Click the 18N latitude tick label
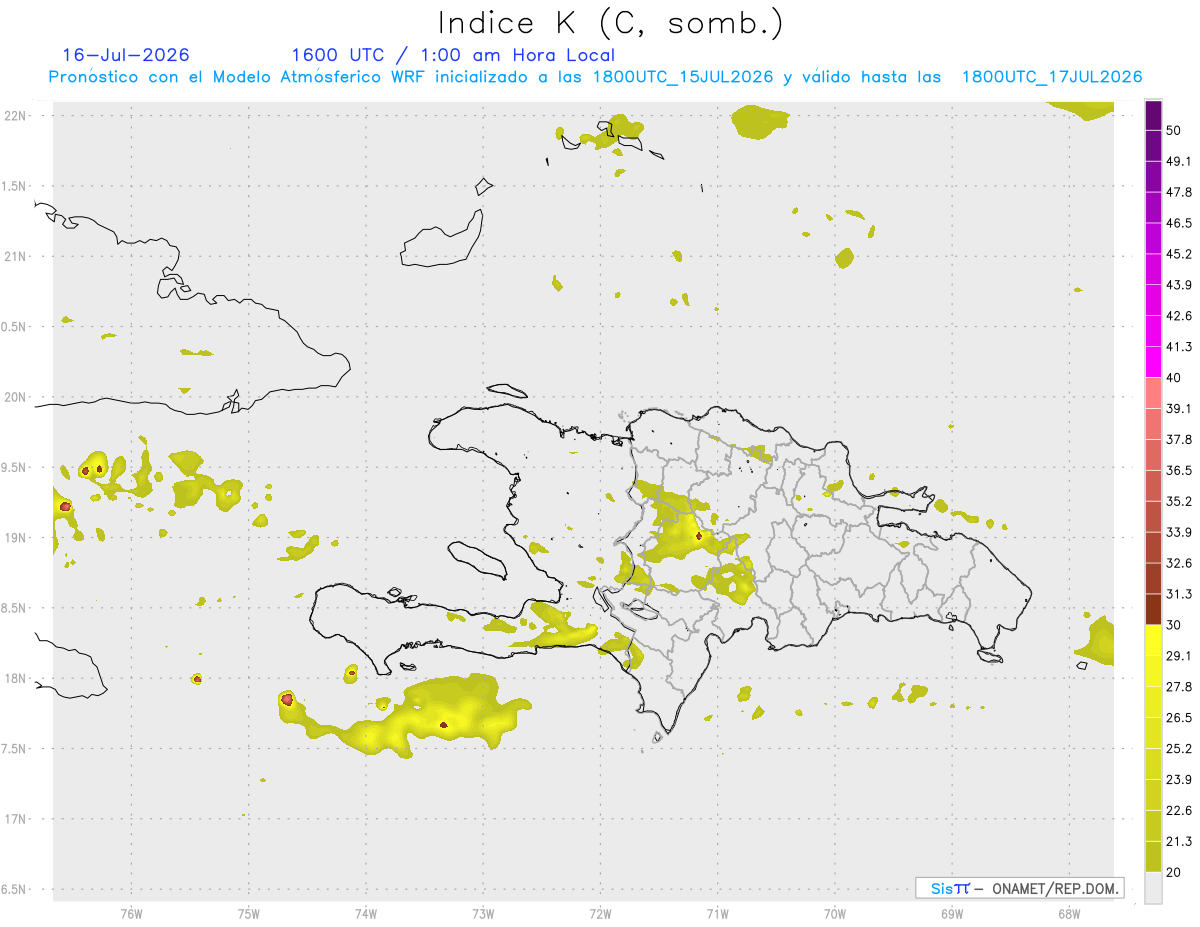The image size is (1200, 927). coord(16,678)
